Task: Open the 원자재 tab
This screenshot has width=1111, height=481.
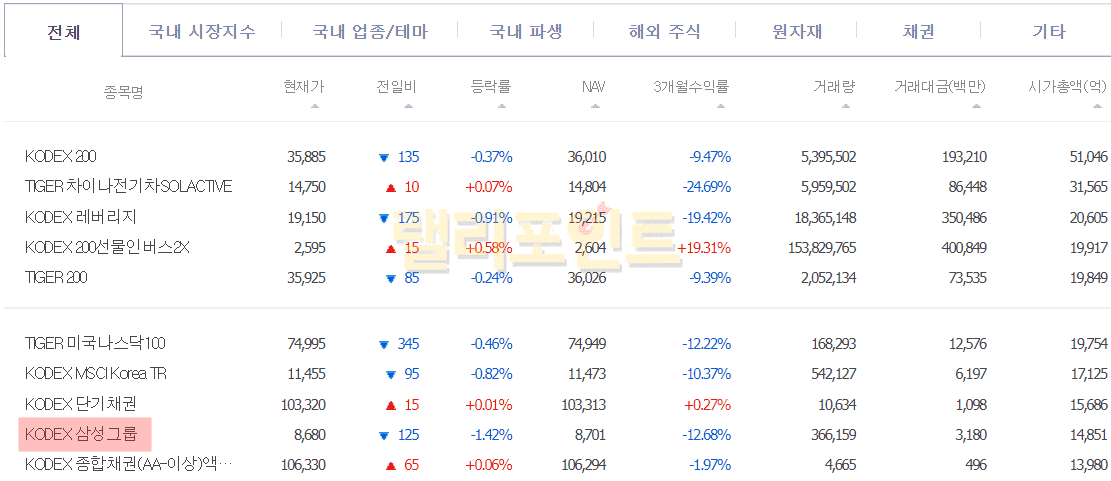Action: point(797,32)
